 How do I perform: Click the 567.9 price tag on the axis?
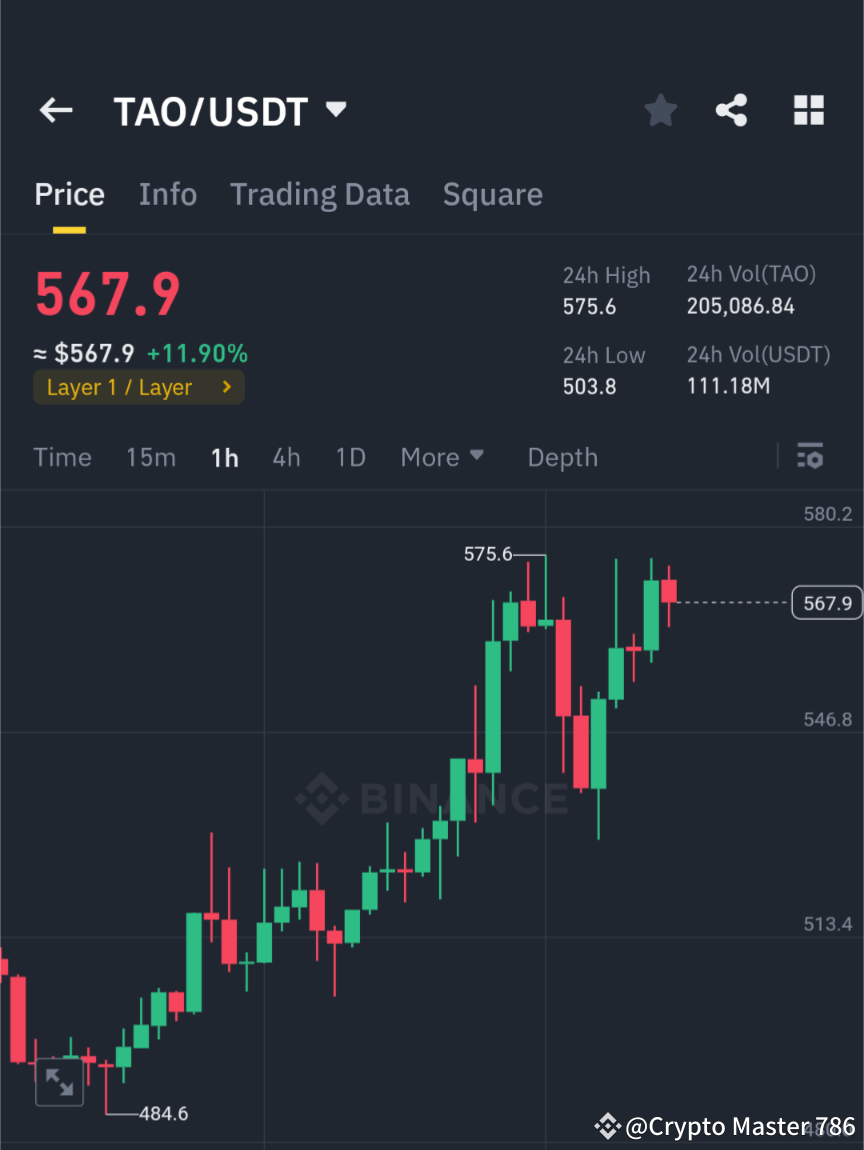(x=827, y=602)
